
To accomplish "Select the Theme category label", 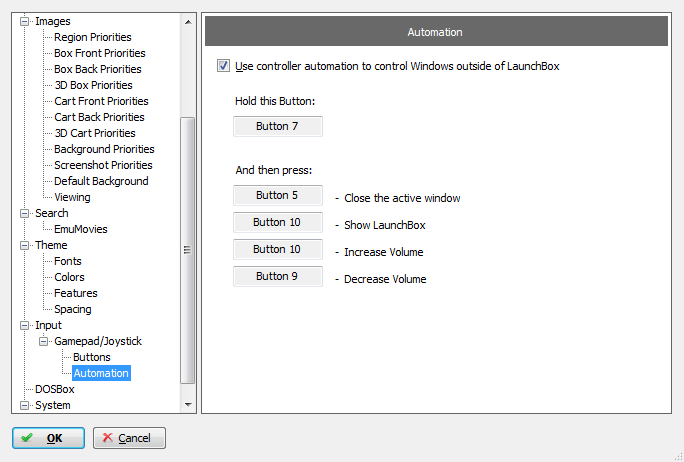I will [x=51, y=245].
